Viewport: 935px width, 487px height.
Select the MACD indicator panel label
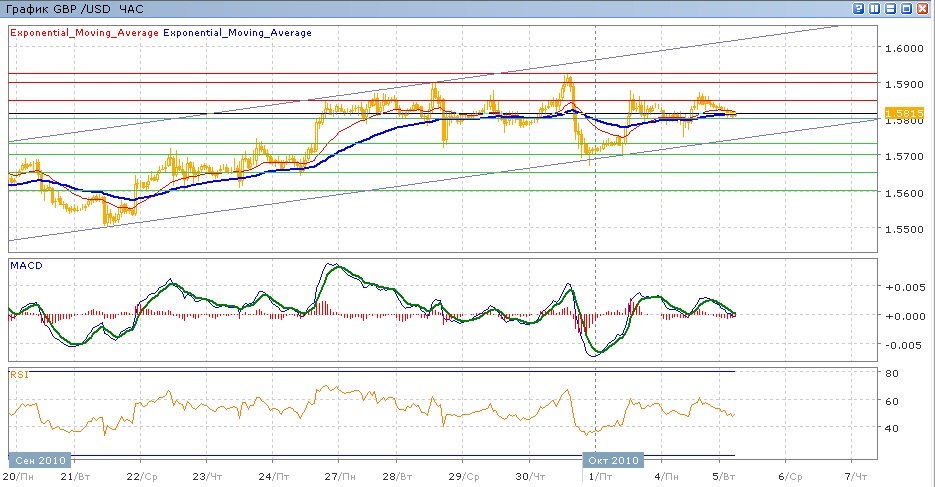pyautogui.click(x=24, y=266)
